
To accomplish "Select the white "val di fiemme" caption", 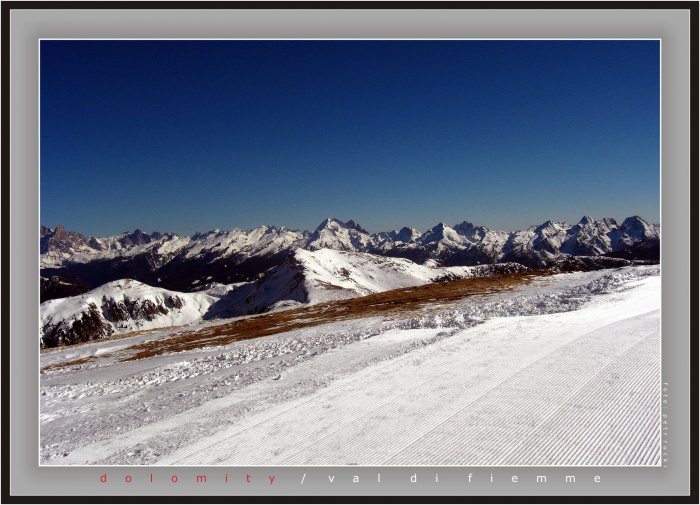I will [x=465, y=479].
